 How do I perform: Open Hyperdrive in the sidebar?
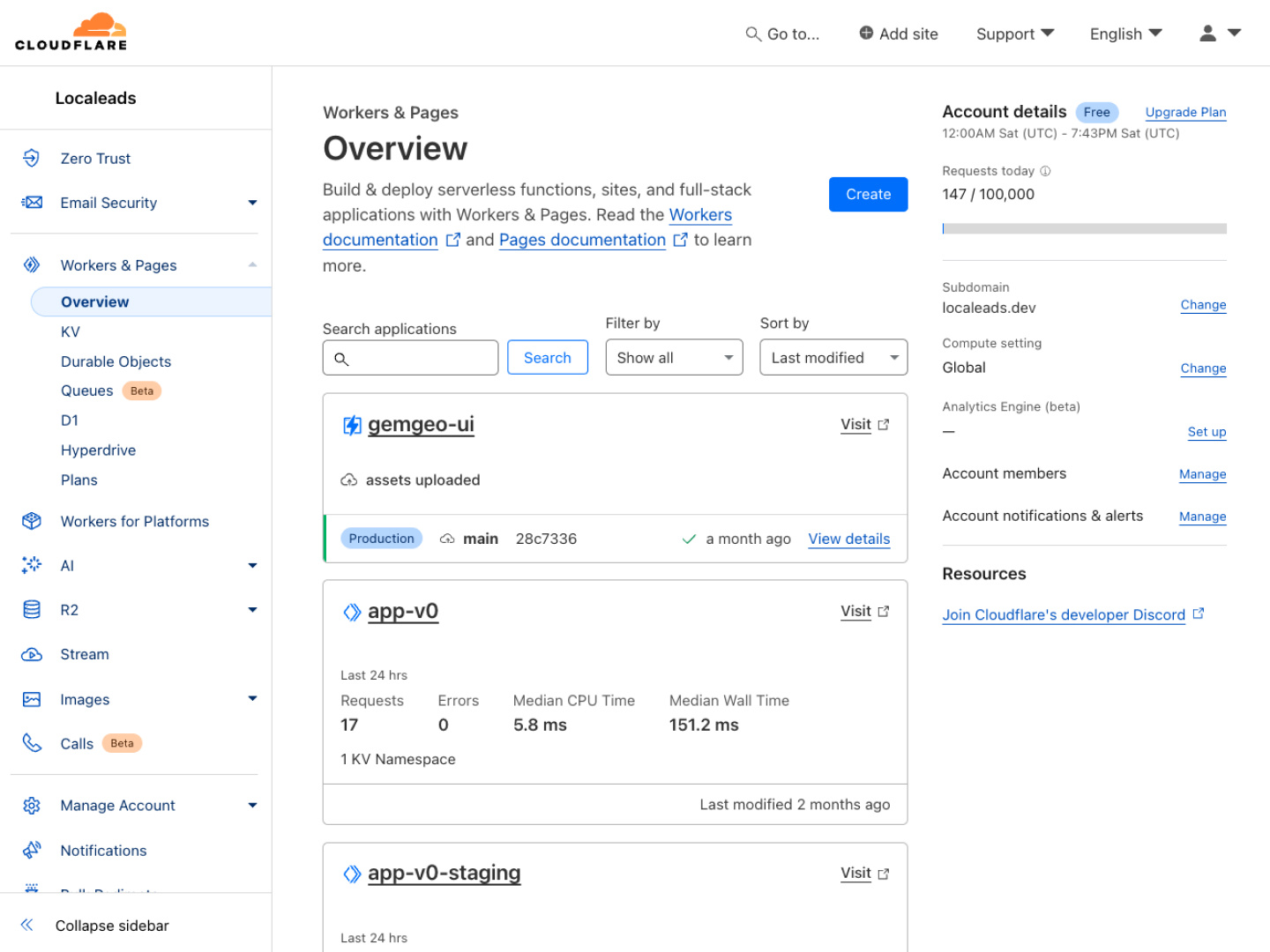tap(98, 450)
